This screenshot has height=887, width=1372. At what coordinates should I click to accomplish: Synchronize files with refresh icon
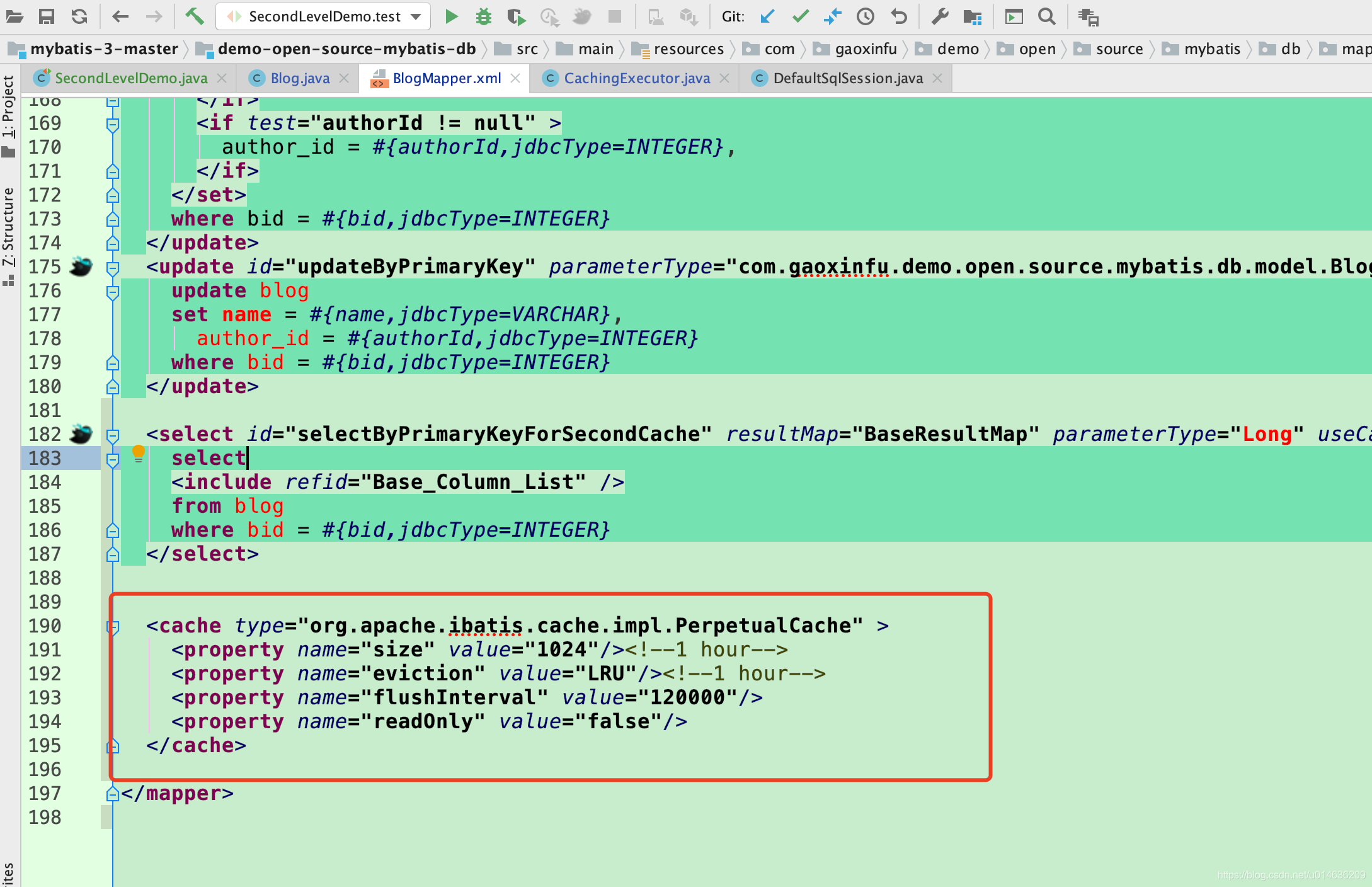[79, 17]
